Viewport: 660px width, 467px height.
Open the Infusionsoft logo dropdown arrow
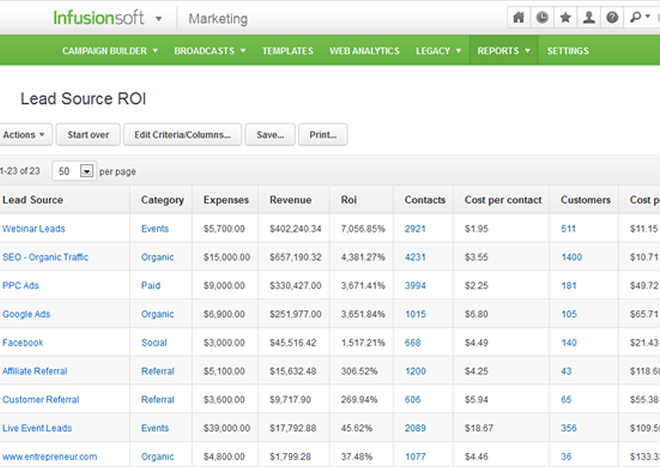(159, 19)
